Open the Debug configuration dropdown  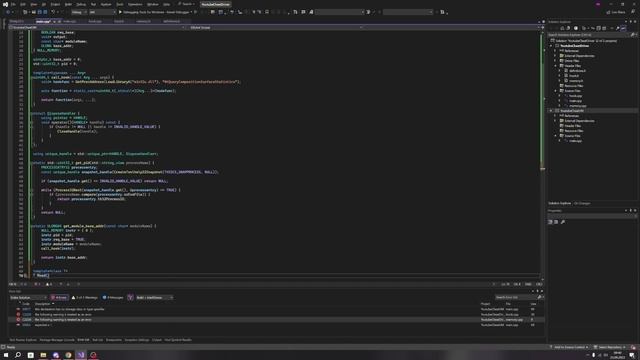click(79, 12)
